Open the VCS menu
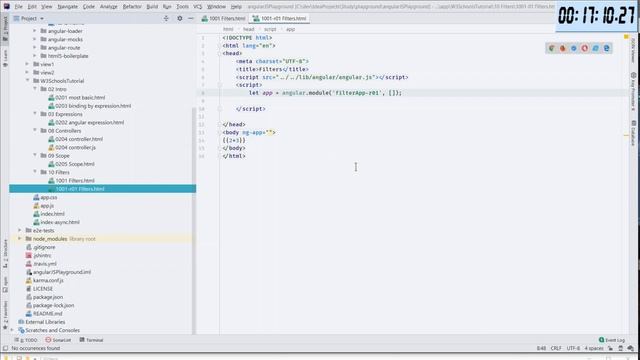The height and width of the screenshot is (360, 640). 198,7
